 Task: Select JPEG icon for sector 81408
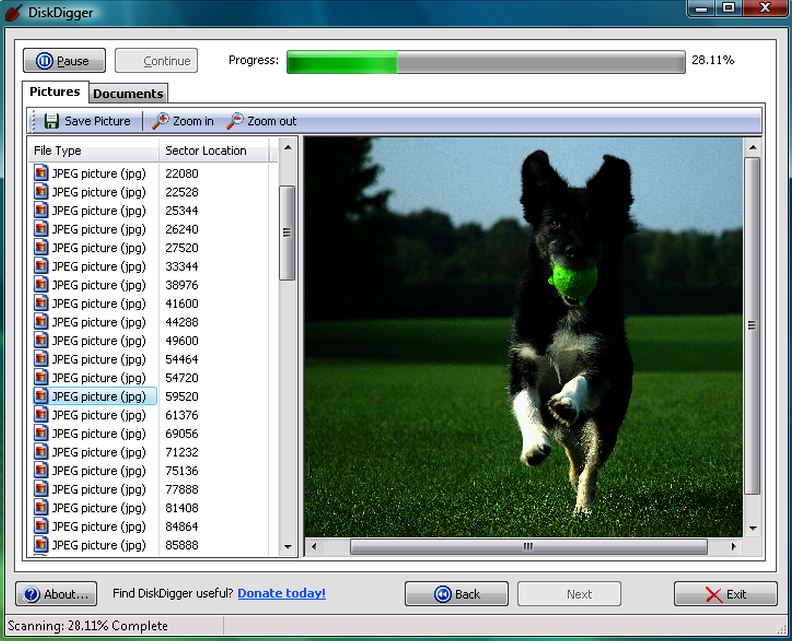click(x=41, y=508)
